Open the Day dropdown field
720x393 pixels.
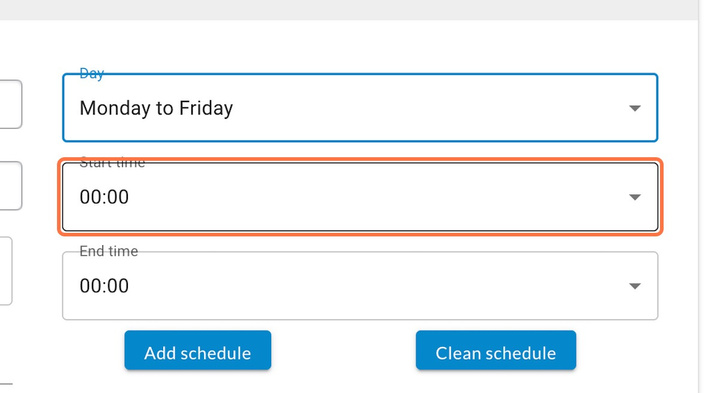tap(360, 107)
